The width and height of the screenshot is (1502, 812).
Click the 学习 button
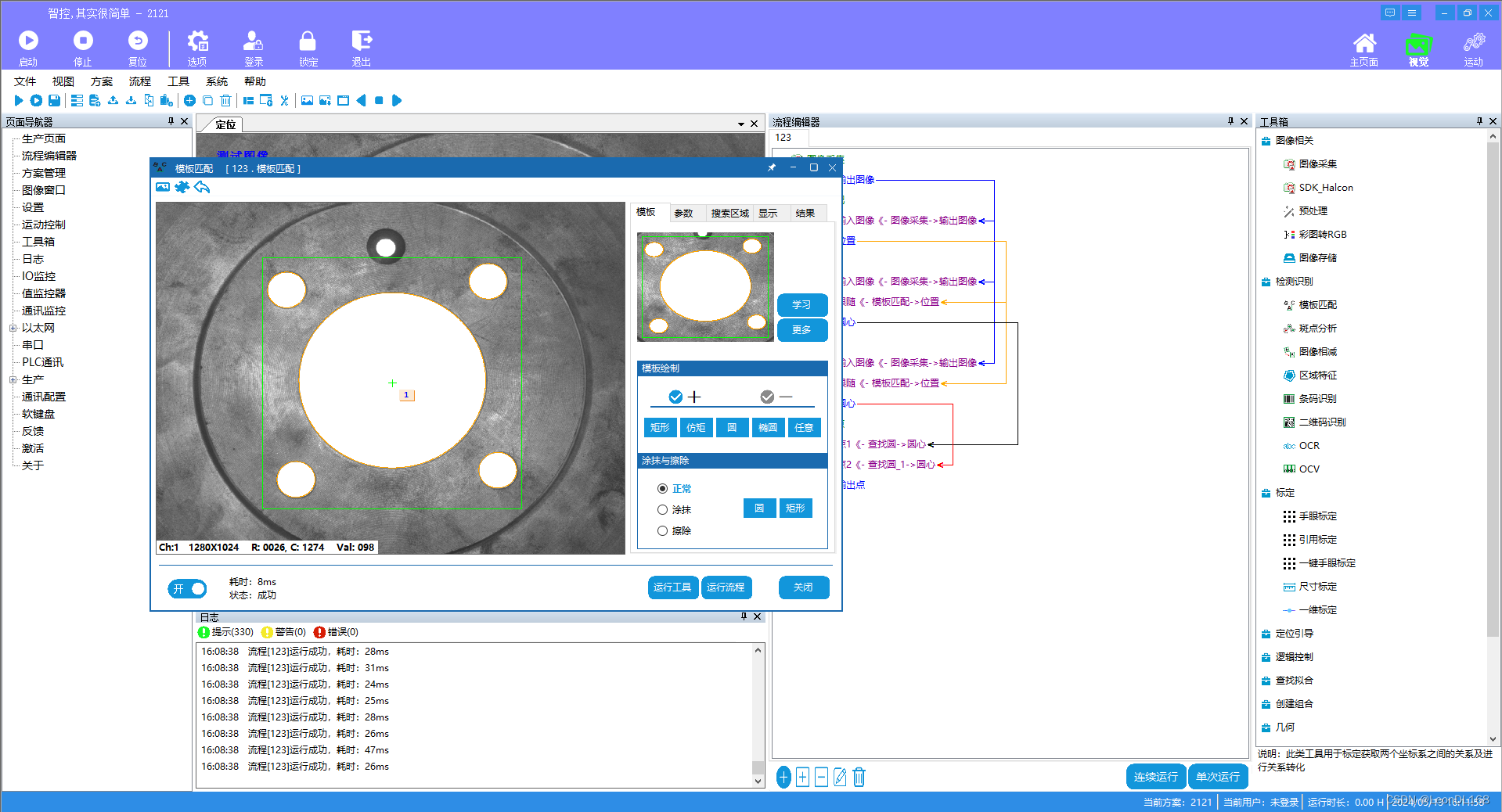click(801, 305)
